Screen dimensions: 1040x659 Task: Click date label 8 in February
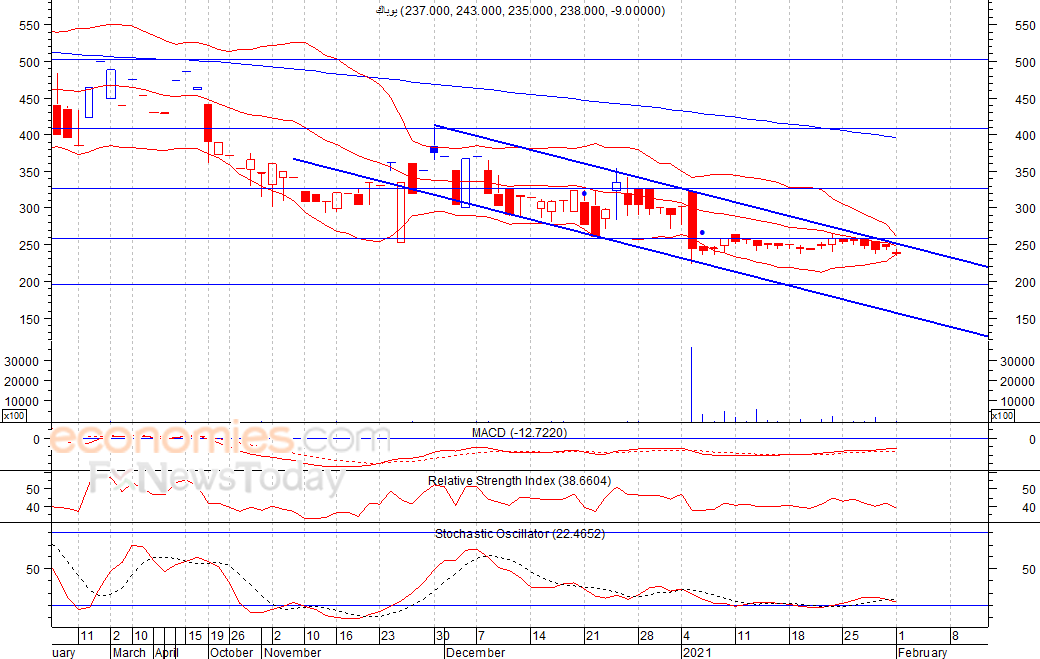[955, 636]
